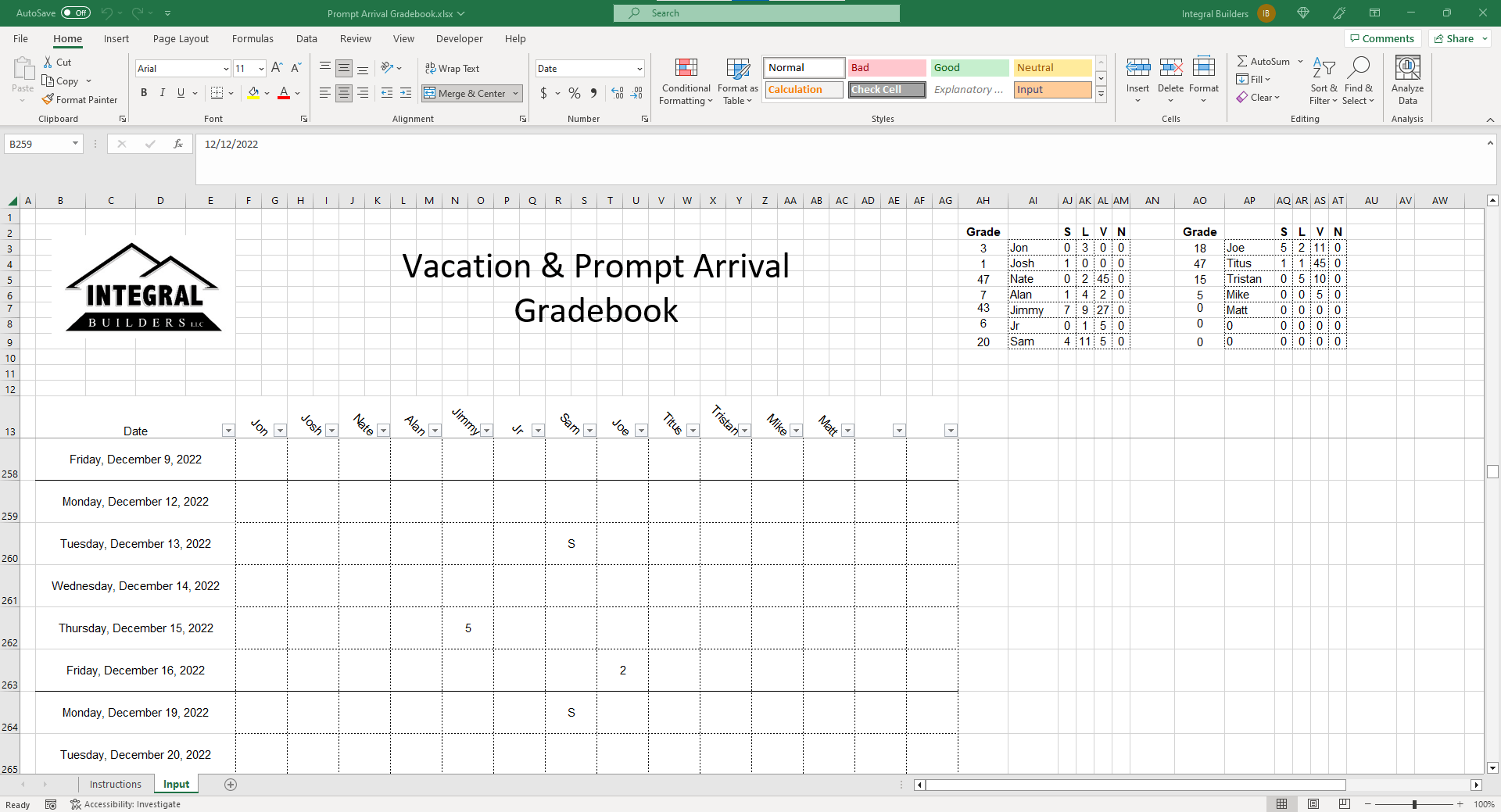The height and width of the screenshot is (812, 1501).
Task: Open the Number Format dropdown showing Date
Action: [639, 69]
